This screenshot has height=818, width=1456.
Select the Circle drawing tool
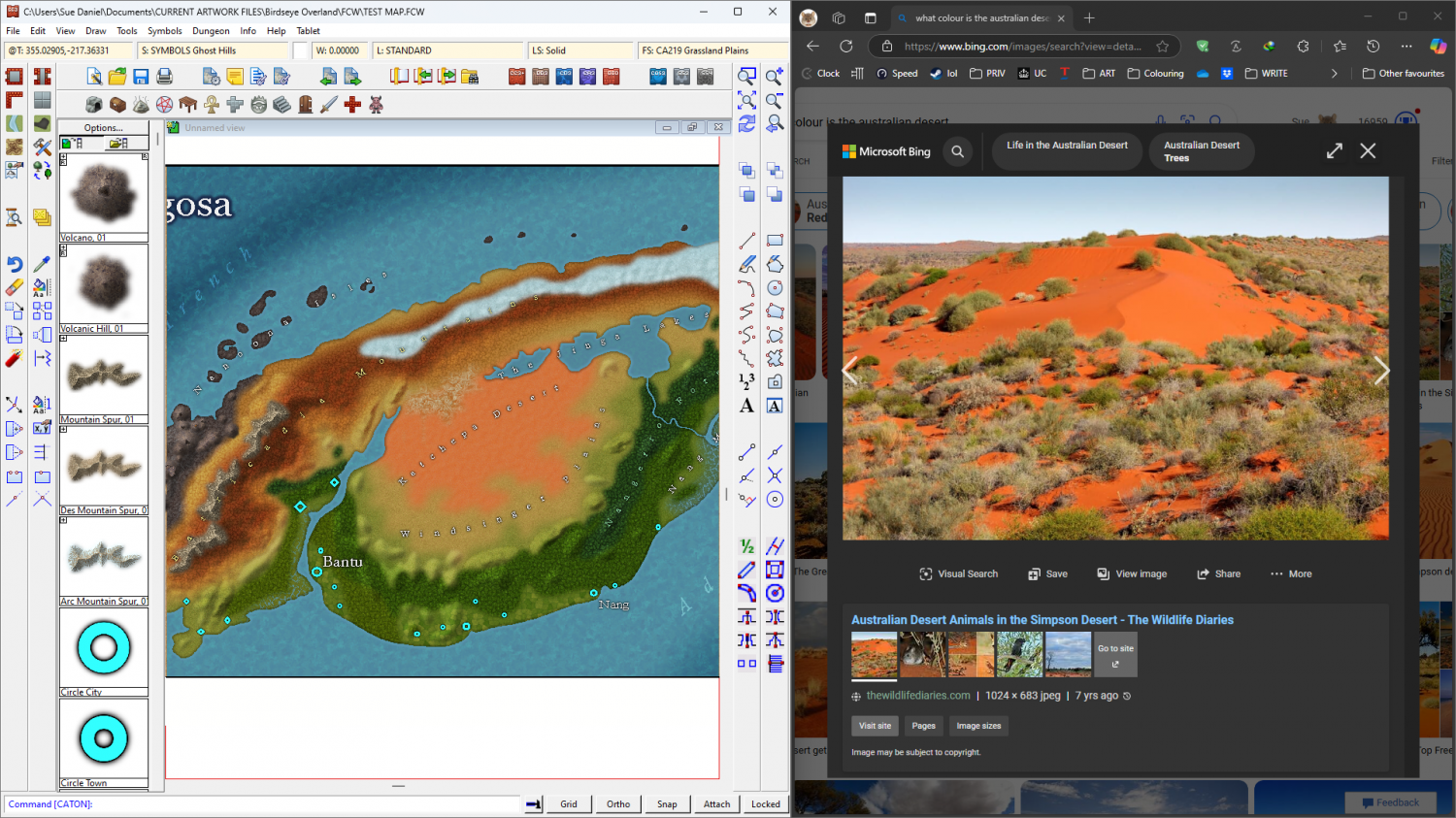775,288
